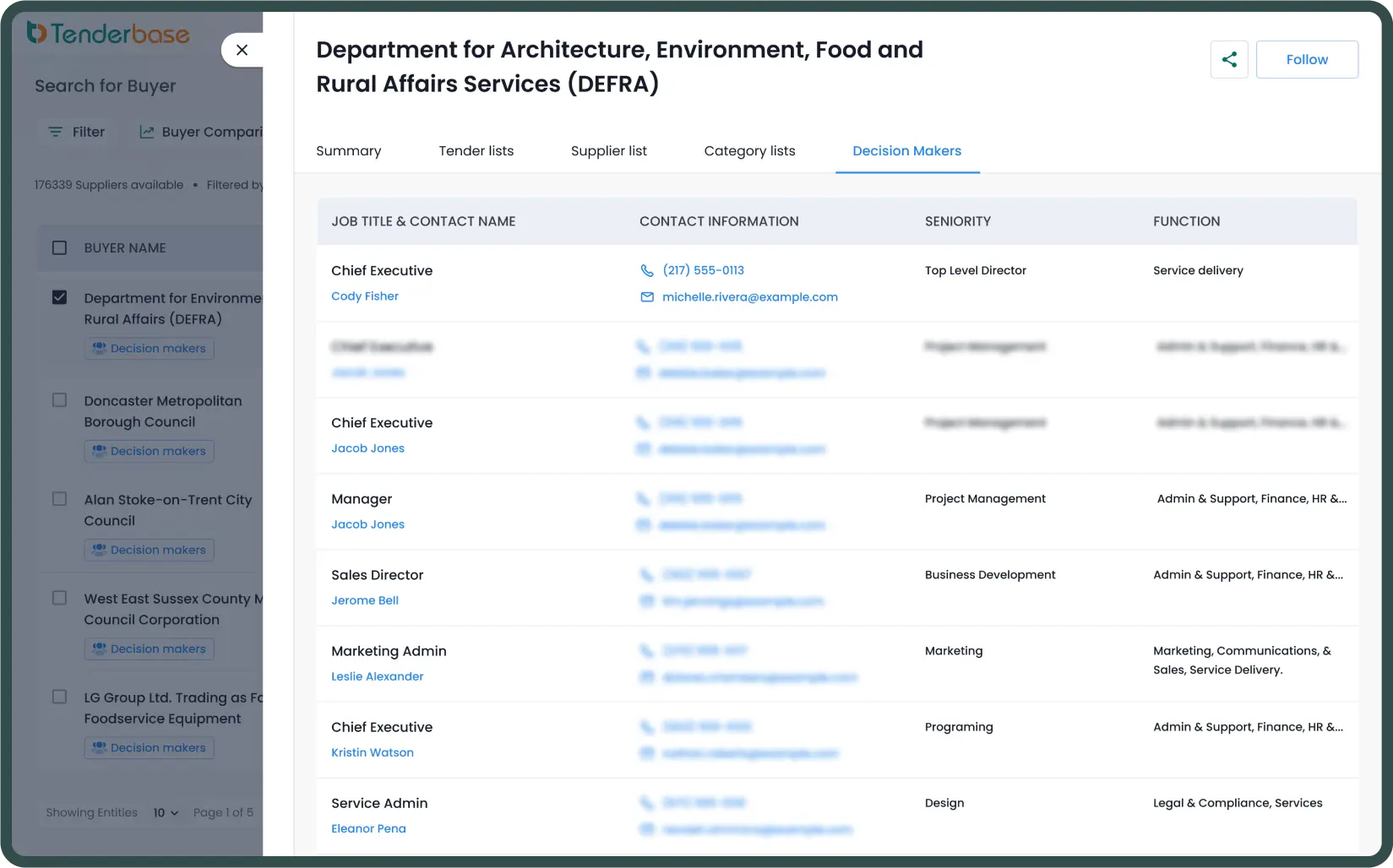The height and width of the screenshot is (868, 1393).
Task: Click Decision makers badge under Doncaster Council
Action: point(150,451)
